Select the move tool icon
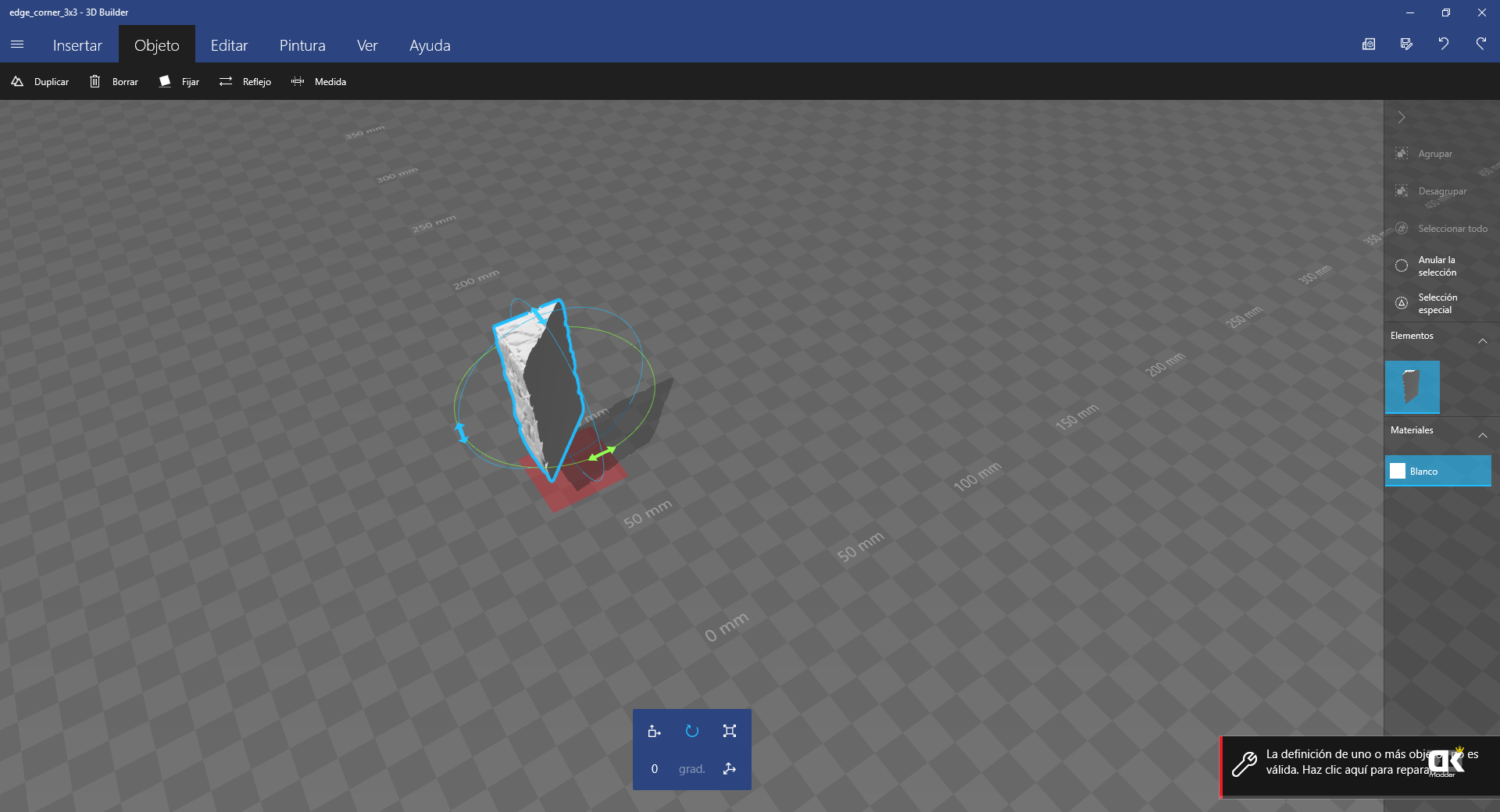 pos(654,731)
